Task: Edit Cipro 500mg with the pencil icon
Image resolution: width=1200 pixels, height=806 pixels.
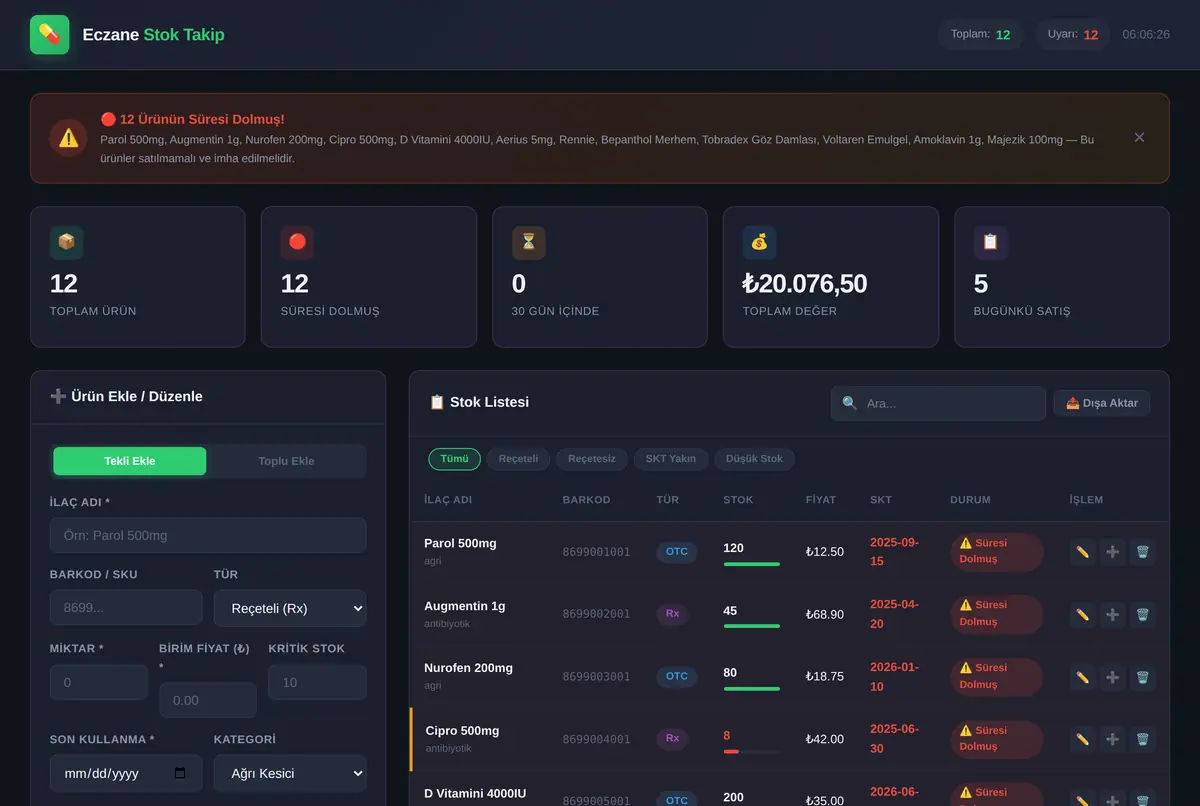Action: tap(1082, 739)
